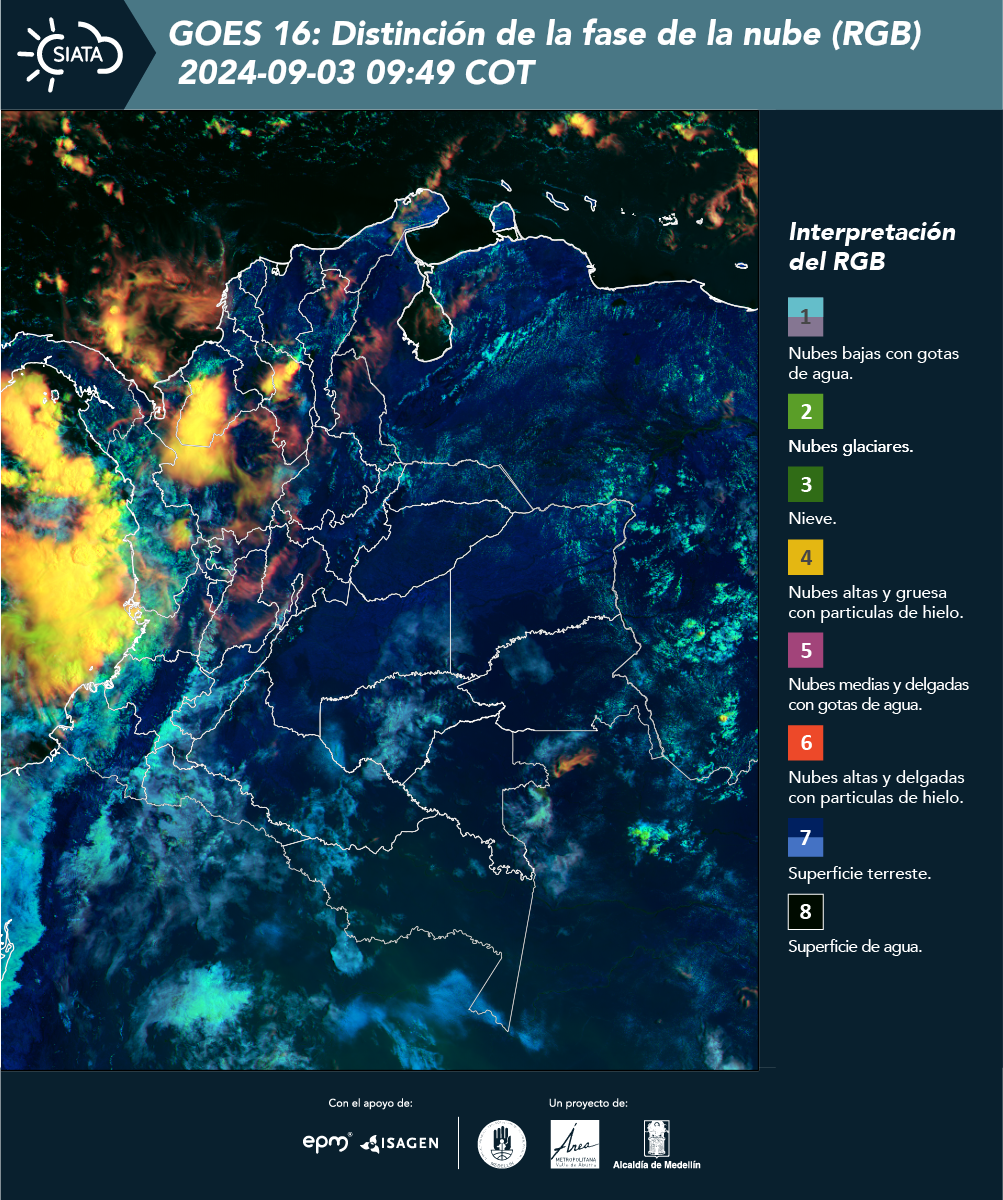Click the 'Superficie de agua.' label
The height and width of the screenshot is (1200, 1003).
855,947
